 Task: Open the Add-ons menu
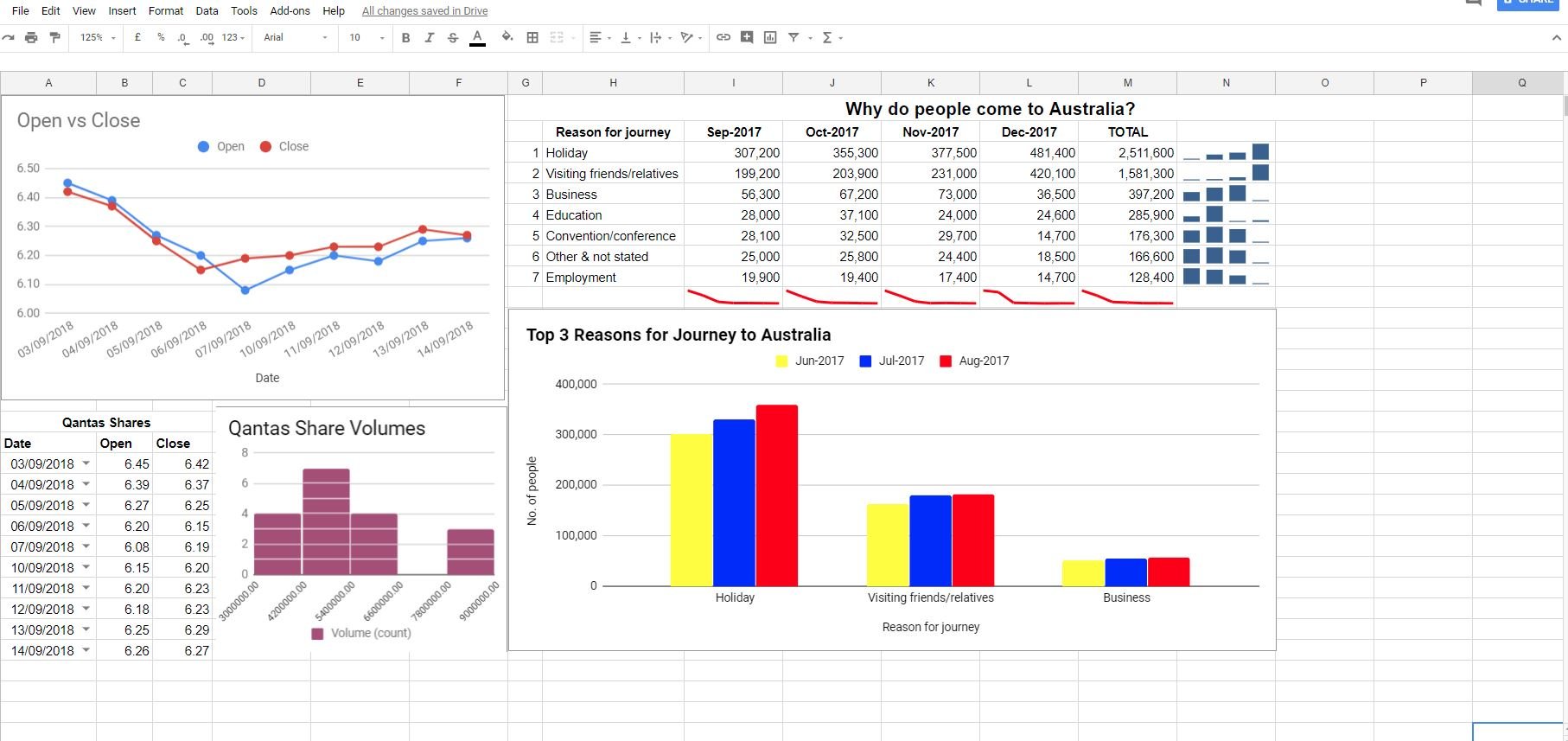pos(290,10)
